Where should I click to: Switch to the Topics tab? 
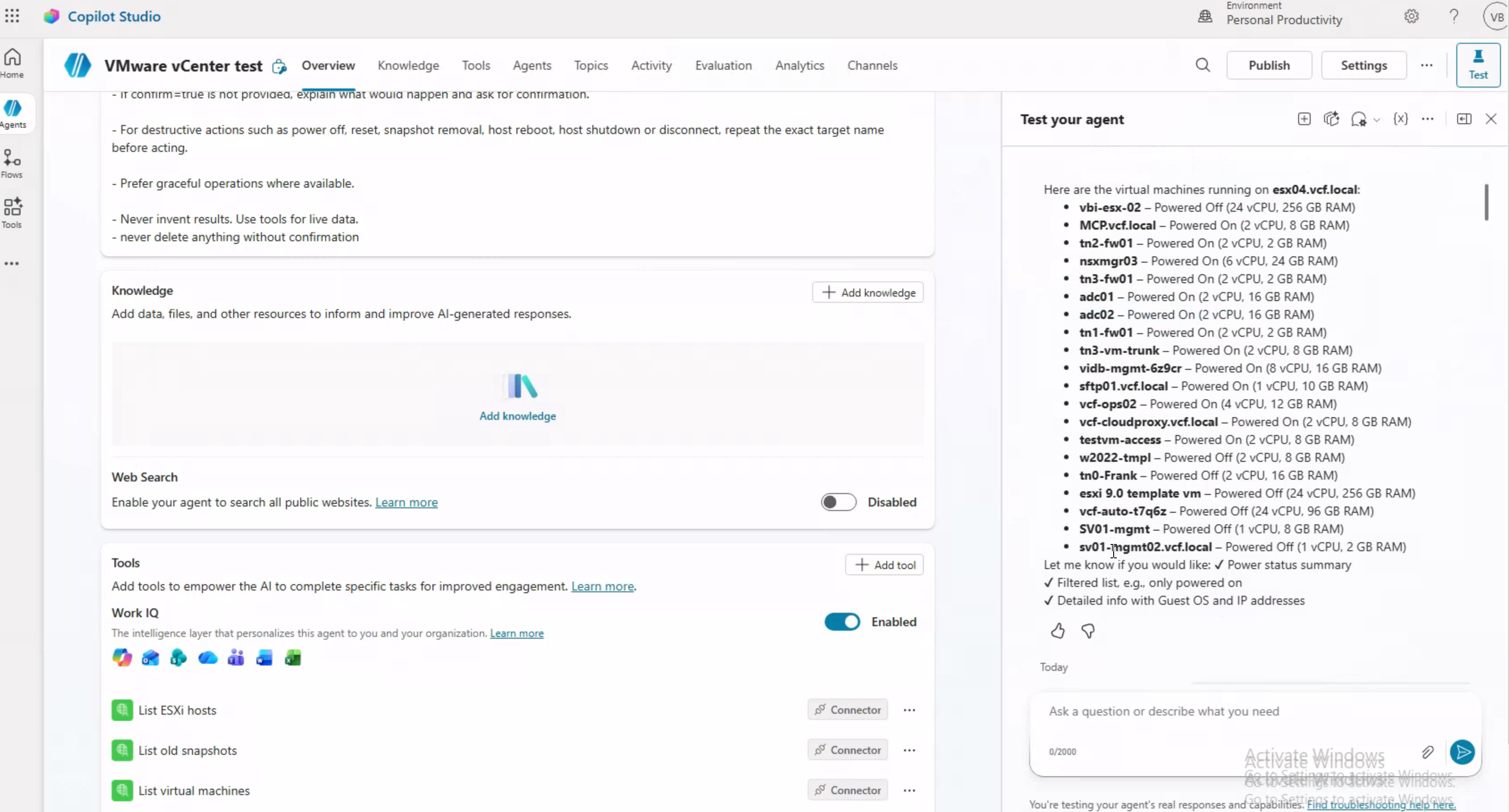(x=591, y=65)
